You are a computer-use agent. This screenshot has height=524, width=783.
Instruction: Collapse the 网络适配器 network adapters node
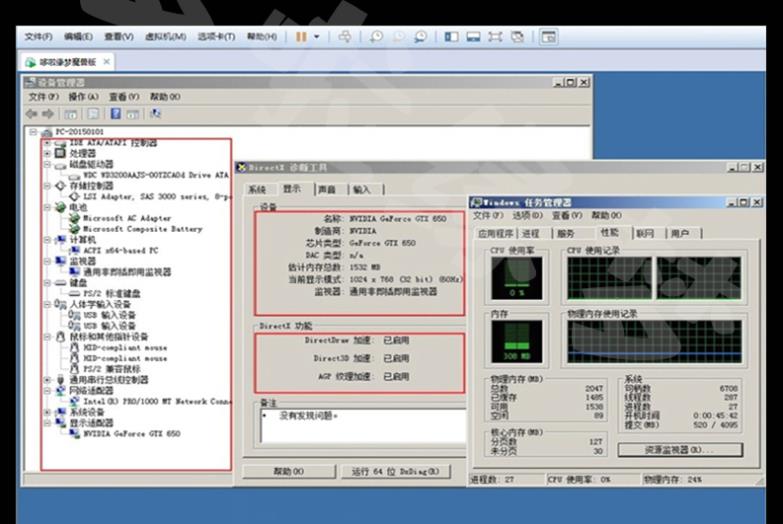[47, 391]
